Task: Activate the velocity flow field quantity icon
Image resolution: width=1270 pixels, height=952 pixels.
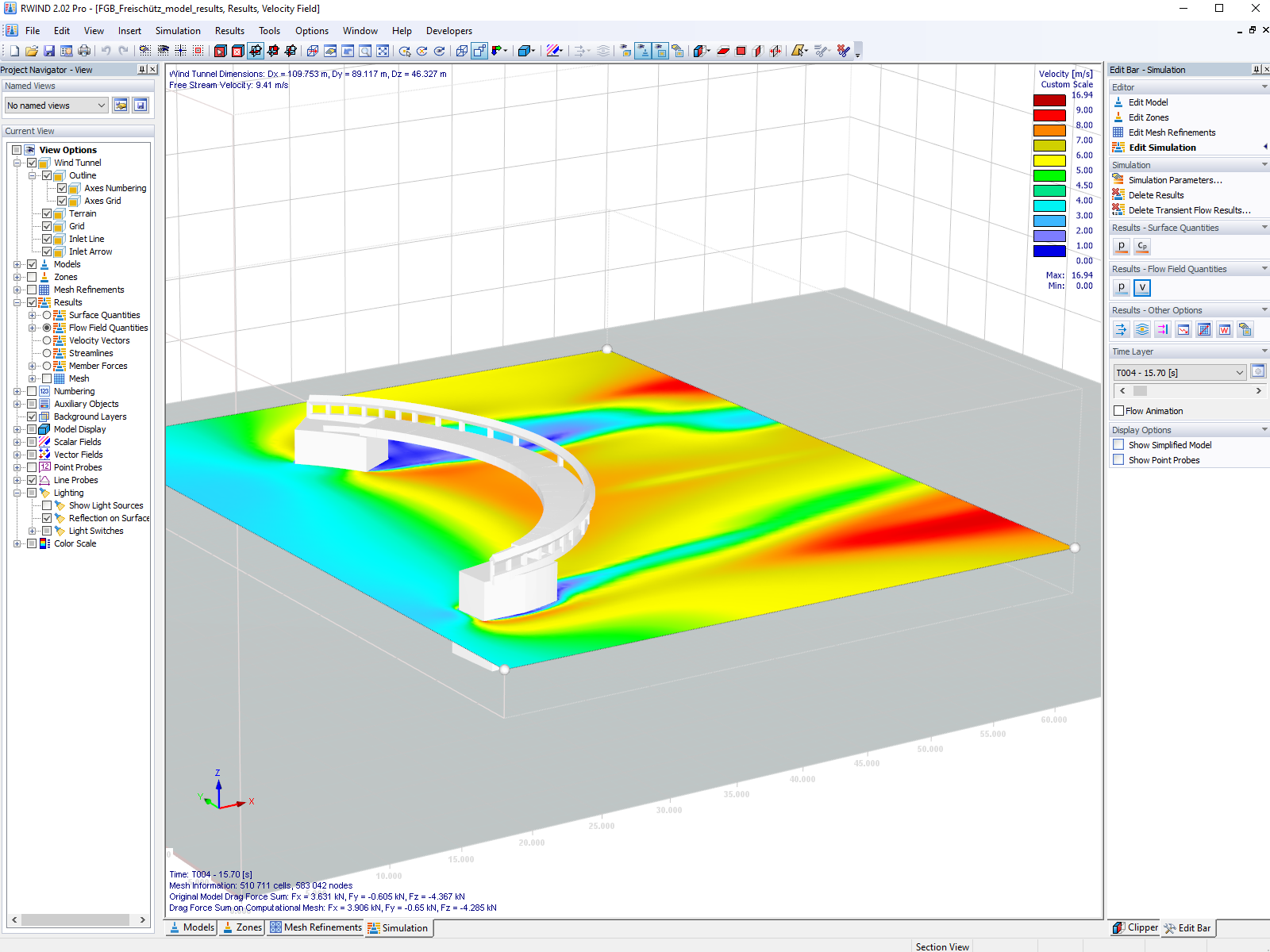Action: 1141,287
